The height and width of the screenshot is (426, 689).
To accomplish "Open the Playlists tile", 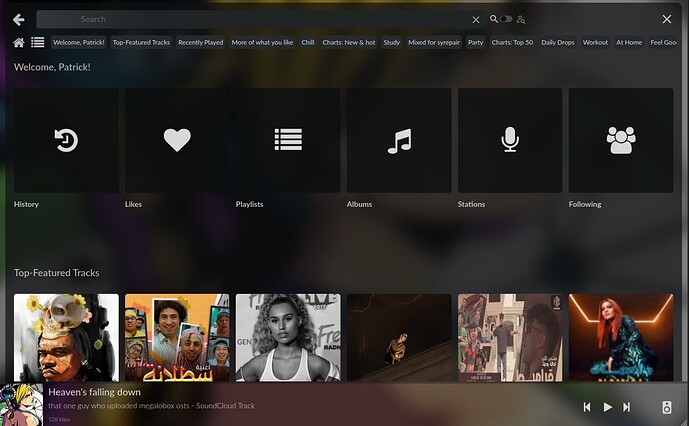I will (x=288, y=140).
